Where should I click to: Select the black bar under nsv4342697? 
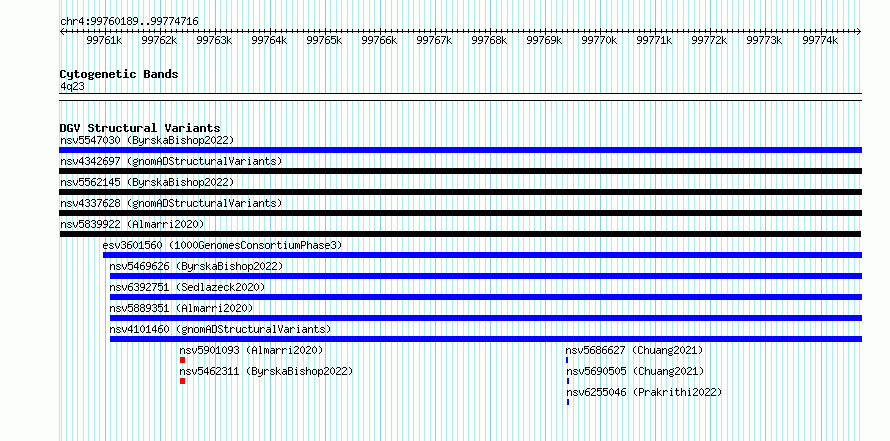tap(460, 171)
